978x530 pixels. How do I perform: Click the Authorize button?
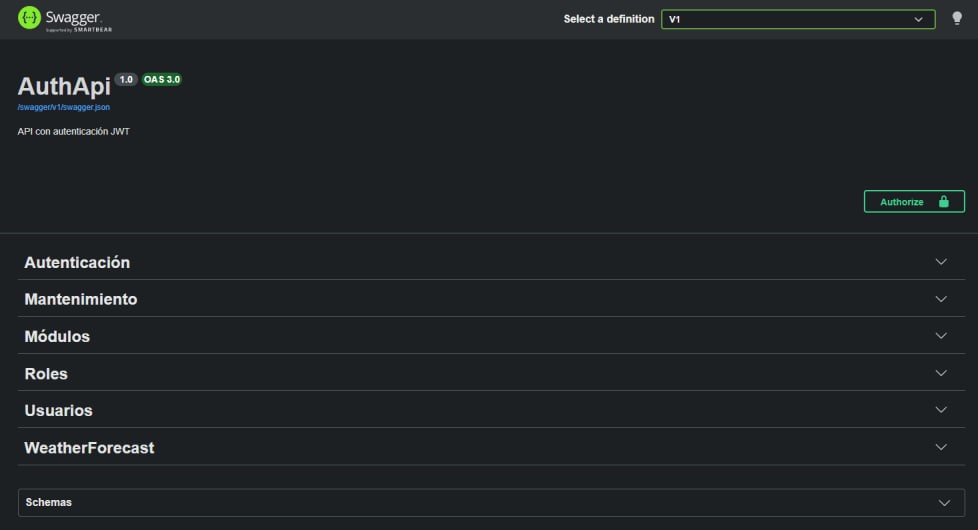(913, 202)
